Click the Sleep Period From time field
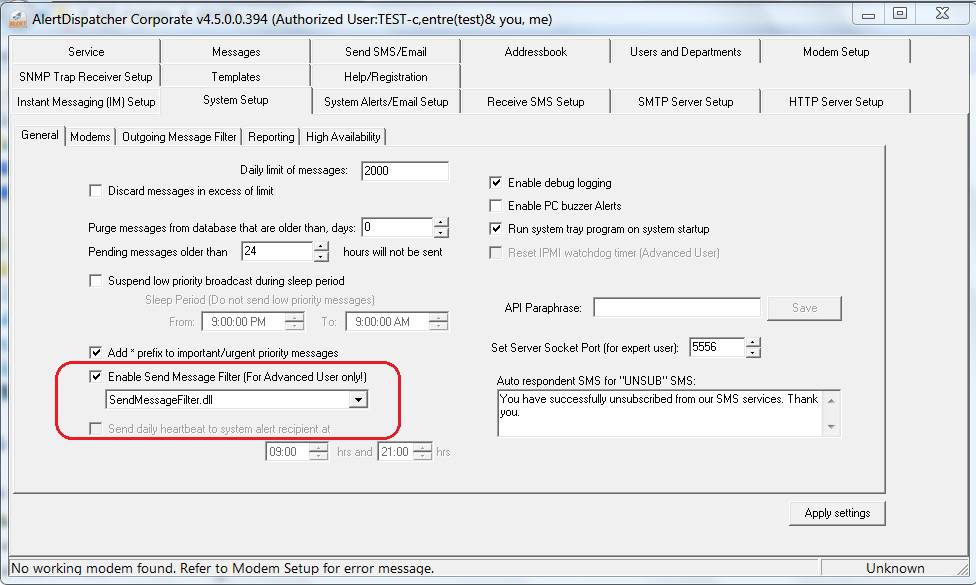The width and height of the screenshot is (976, 585). point(244,322)
